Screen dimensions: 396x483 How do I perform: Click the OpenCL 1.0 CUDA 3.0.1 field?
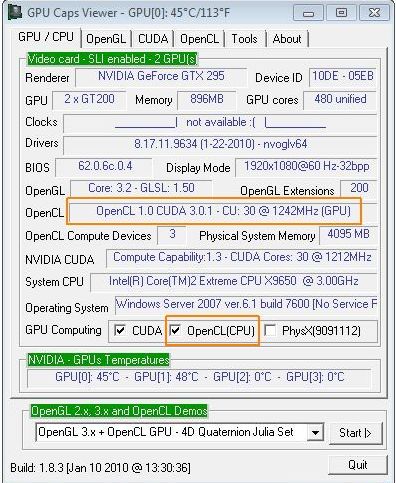[x=223, y=211]
